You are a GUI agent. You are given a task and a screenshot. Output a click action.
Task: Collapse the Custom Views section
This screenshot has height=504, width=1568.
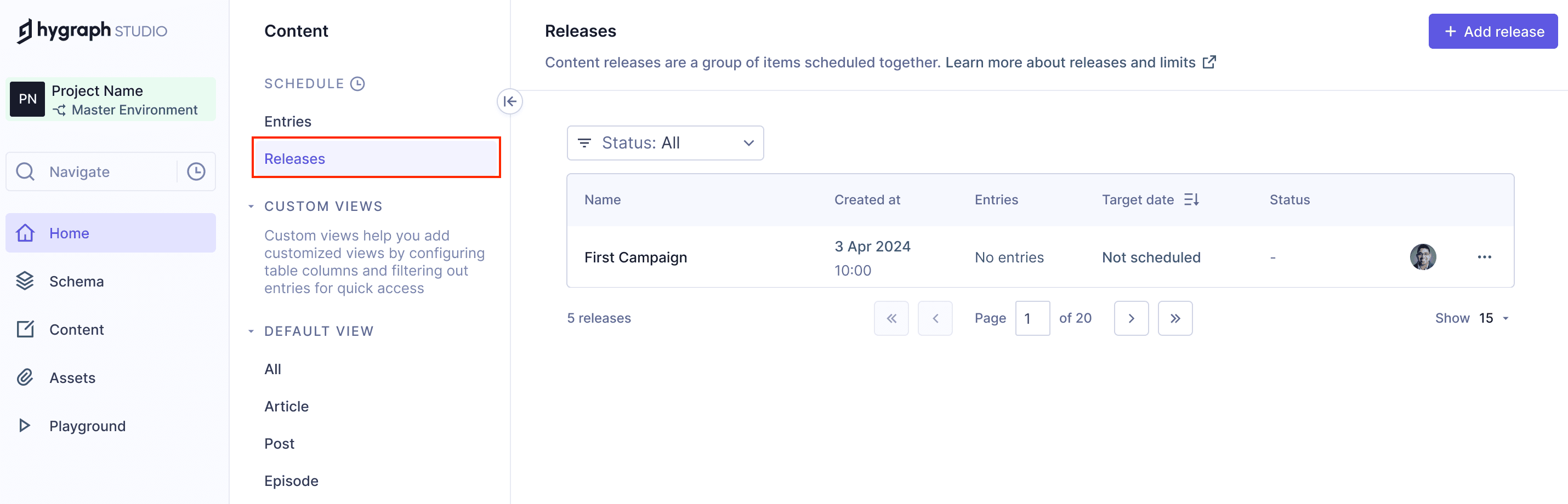tap(251, 207)
